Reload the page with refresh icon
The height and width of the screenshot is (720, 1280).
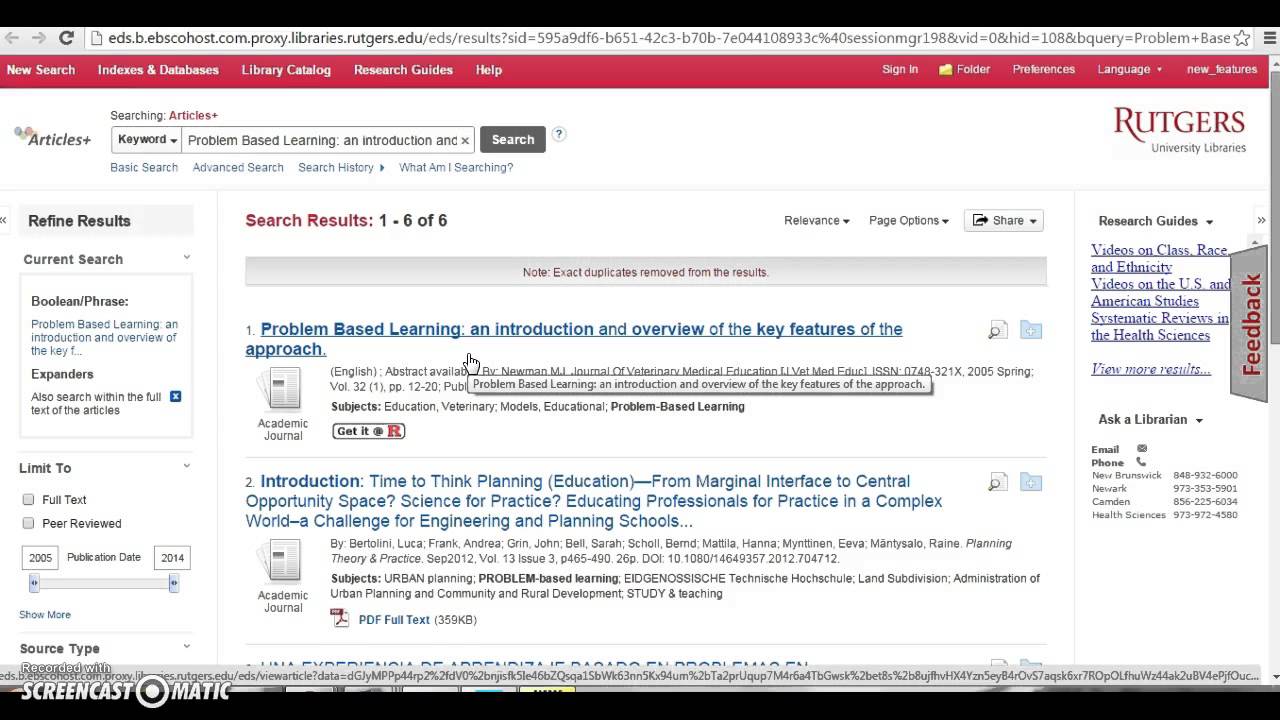click(x=66, y=38)
